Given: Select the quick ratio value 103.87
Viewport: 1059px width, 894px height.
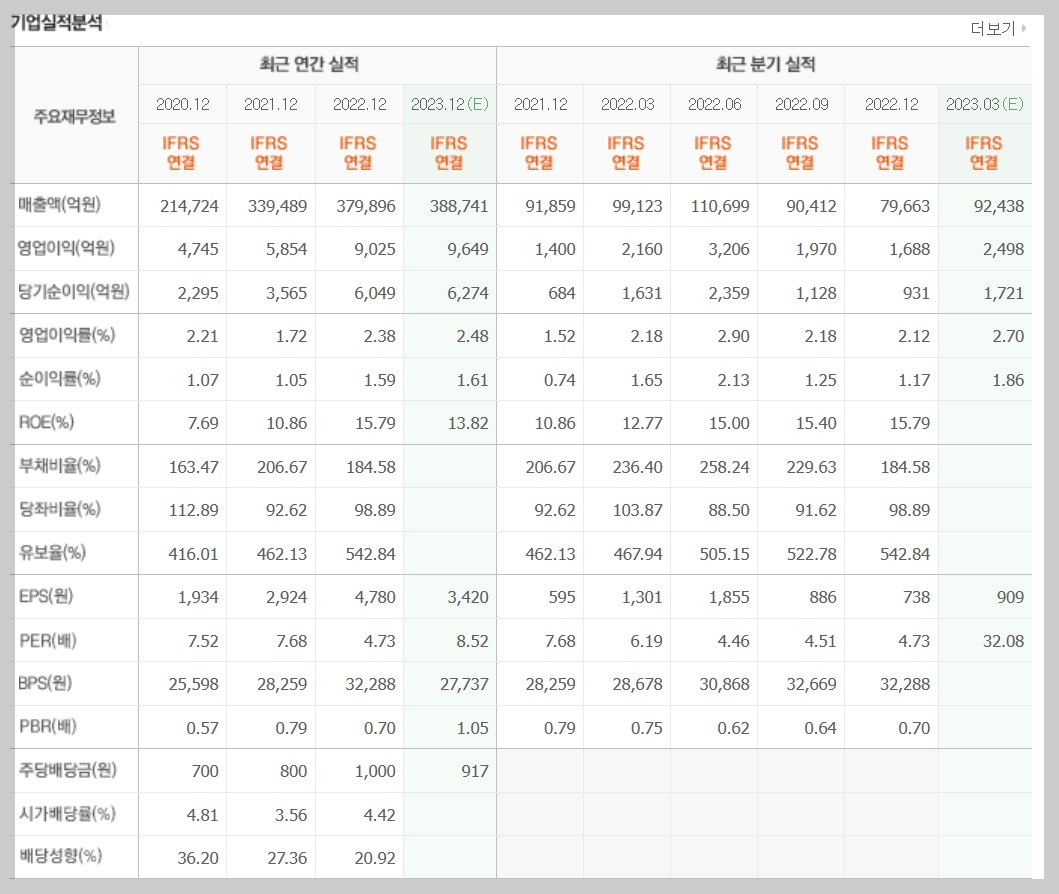Looking at the screenshot, I should pyautogui.click(x=638, y=511).
